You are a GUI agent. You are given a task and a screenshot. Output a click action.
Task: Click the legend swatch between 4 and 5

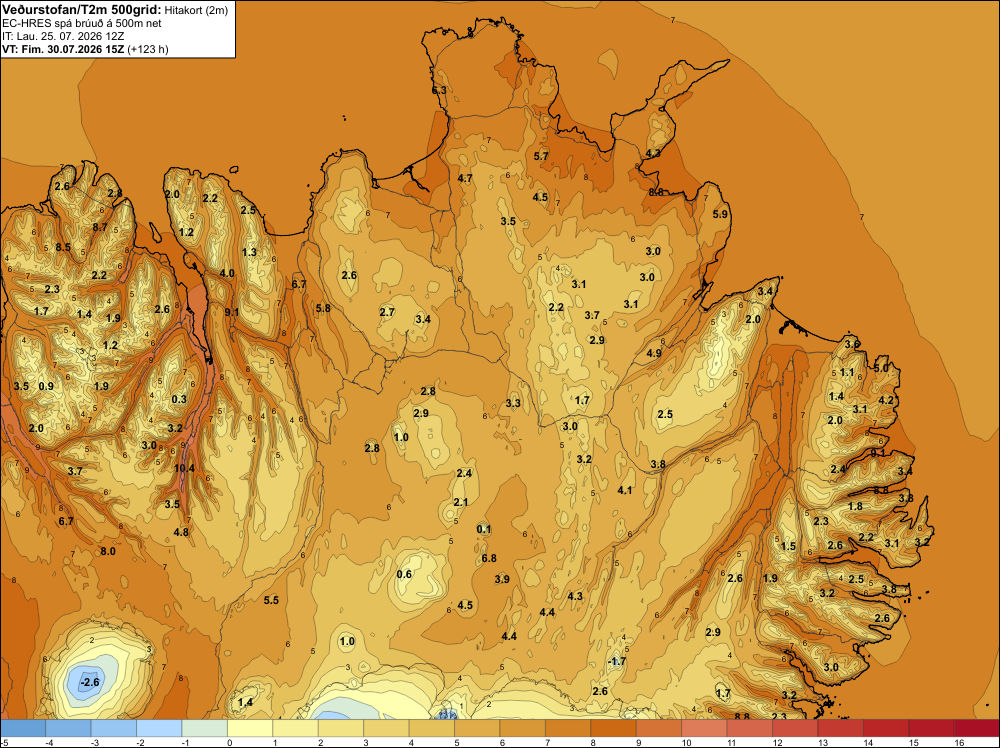[431, 728]
